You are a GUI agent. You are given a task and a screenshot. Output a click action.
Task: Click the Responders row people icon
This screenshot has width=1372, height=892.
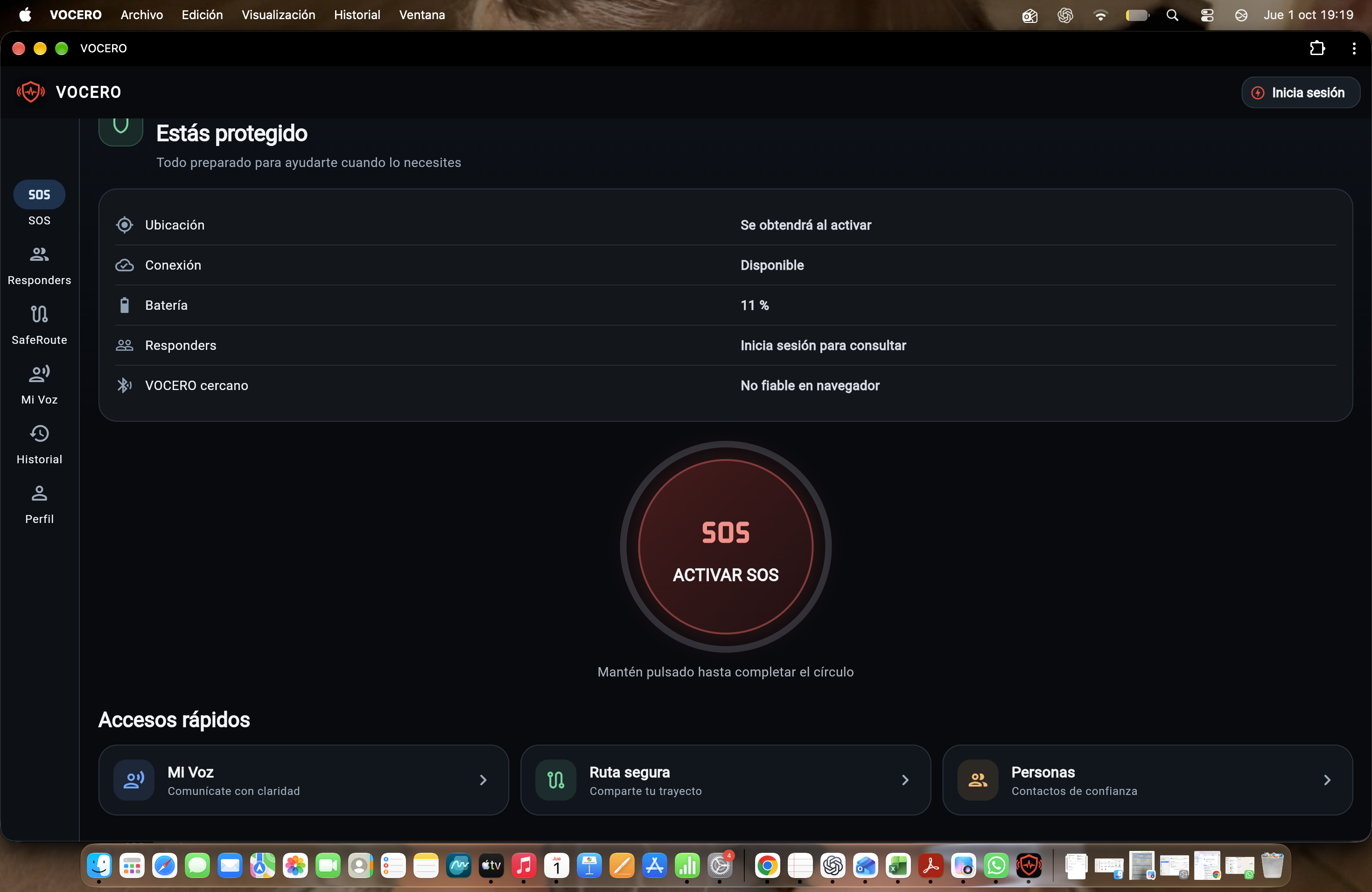(x=125, y=345)
